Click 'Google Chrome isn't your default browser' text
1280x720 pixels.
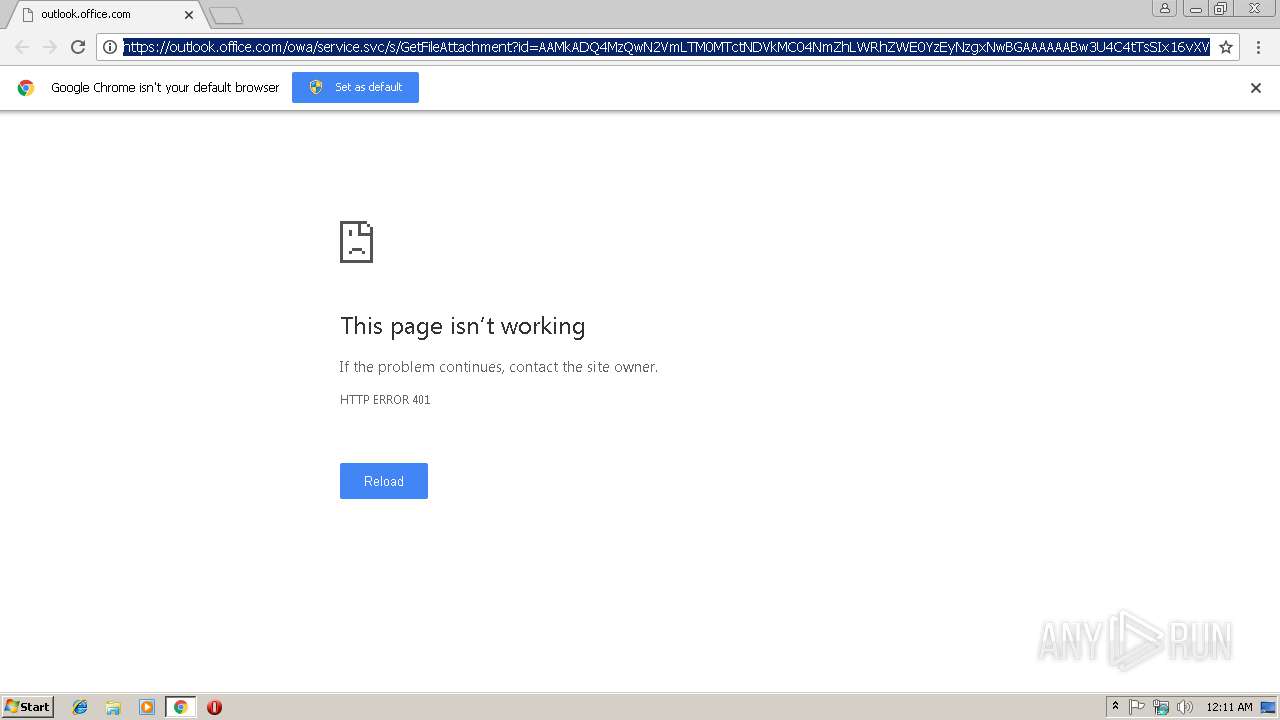point(165,88)
